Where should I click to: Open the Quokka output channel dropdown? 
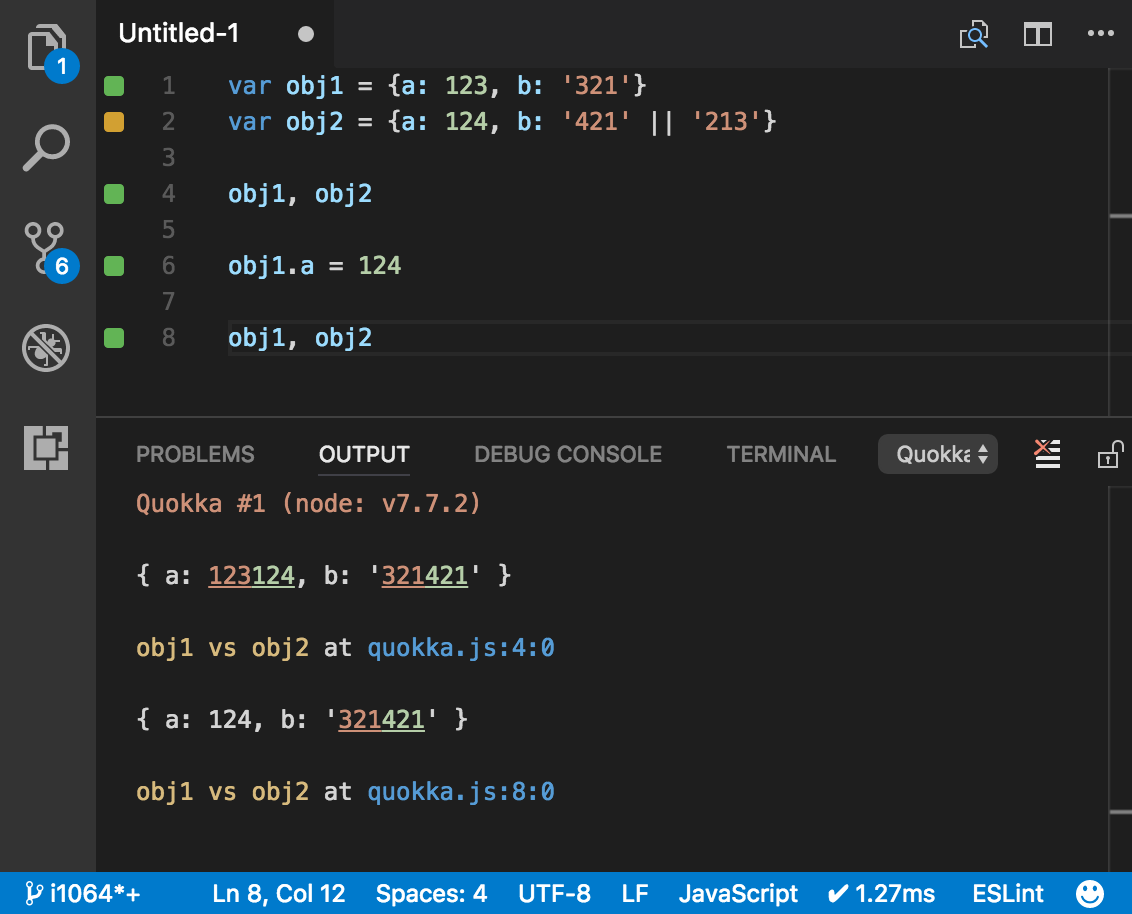[937, 453]
